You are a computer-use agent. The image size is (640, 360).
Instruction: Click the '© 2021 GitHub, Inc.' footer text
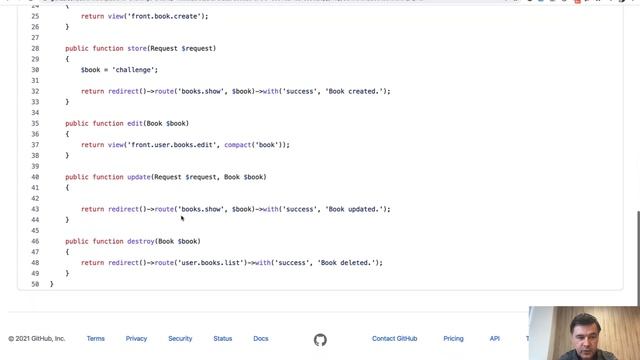37,339
